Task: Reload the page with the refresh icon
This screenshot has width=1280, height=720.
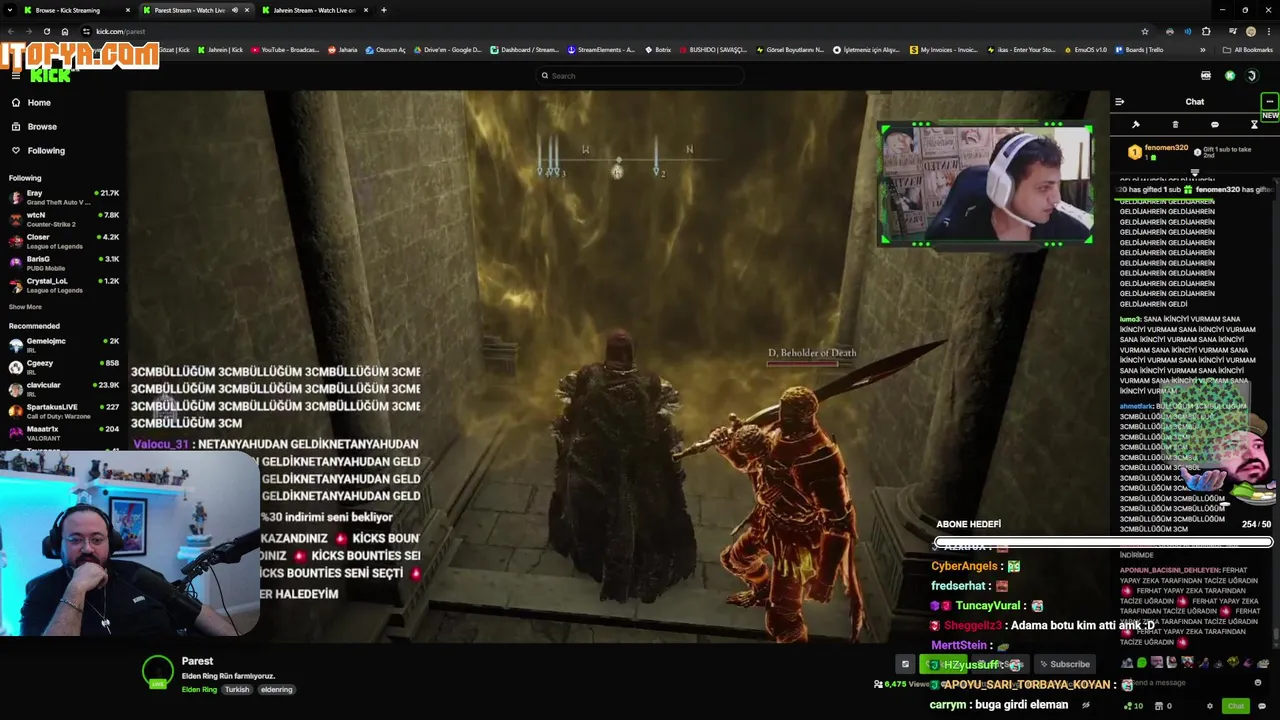Action: [x=47, y=31]
